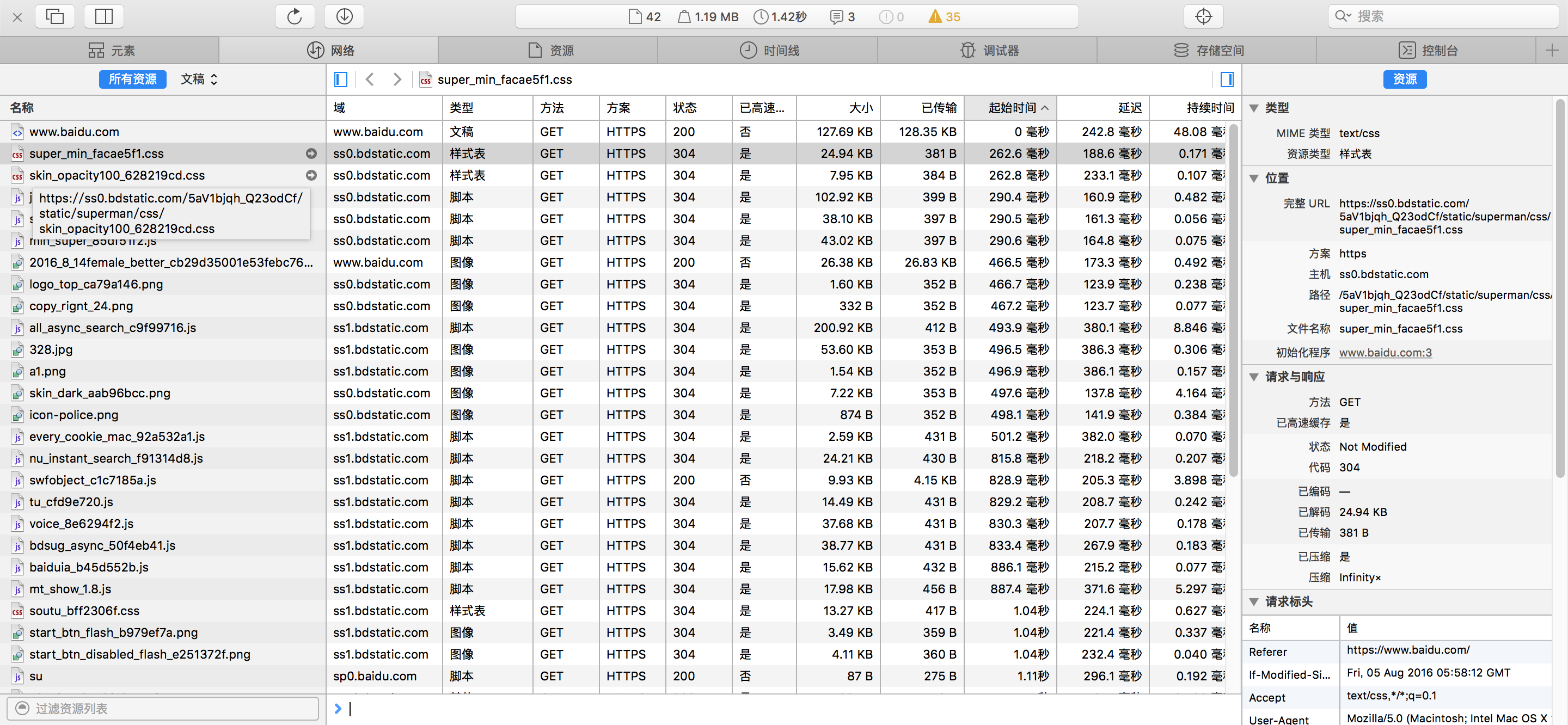Sort by the 类型 column header

[x=488, y=108]
